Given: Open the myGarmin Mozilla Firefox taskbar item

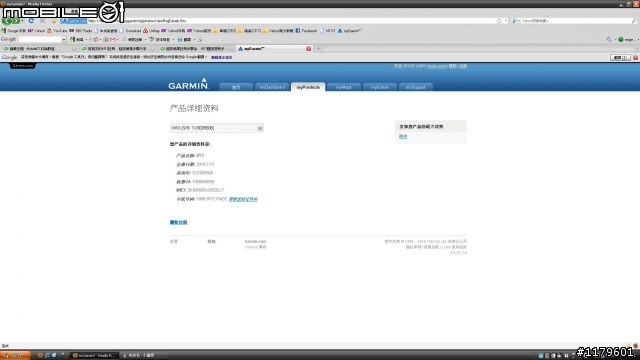Looking at the screenshot, I should pos(94,356).
